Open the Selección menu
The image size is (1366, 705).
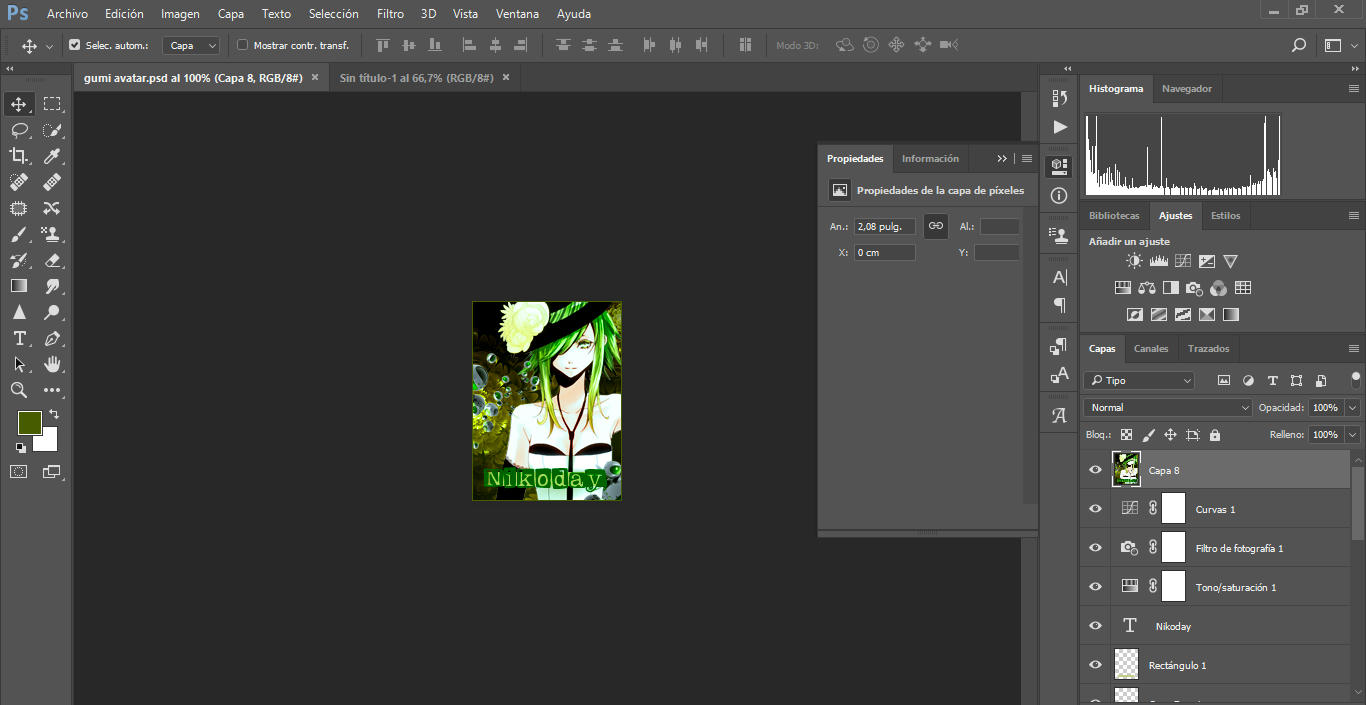334,14
